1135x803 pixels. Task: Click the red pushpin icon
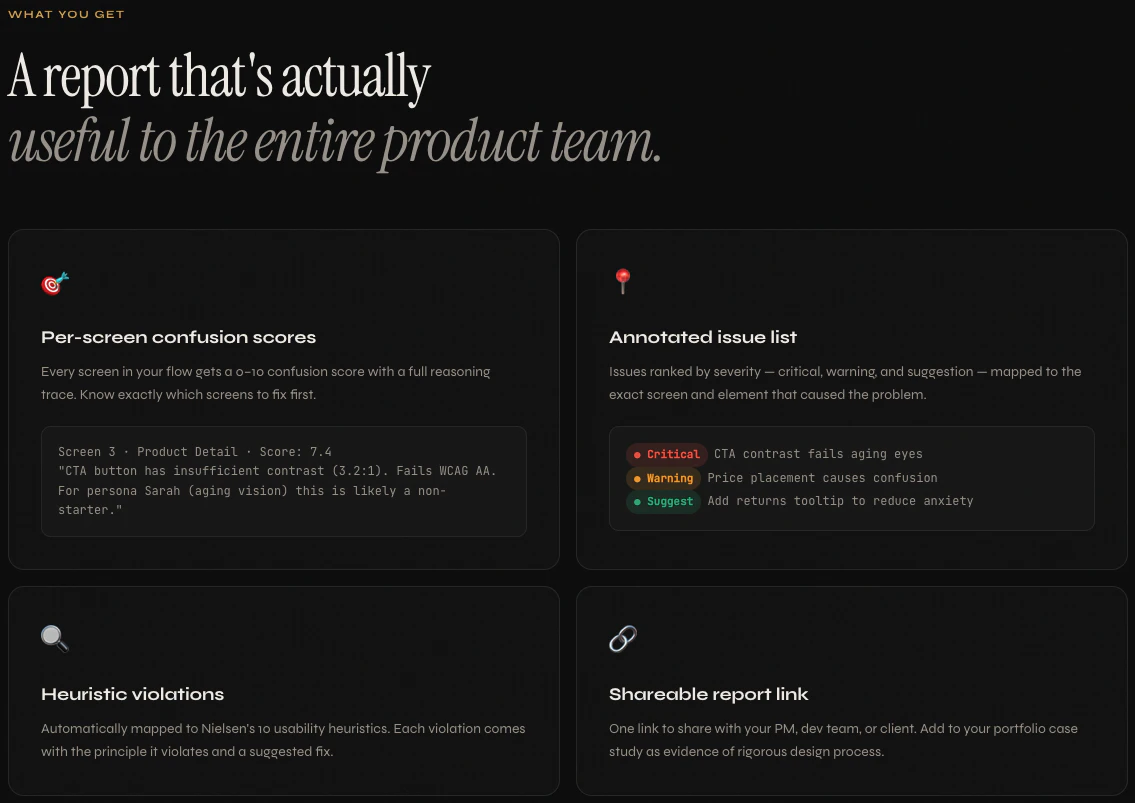click(x=623, y=281)
